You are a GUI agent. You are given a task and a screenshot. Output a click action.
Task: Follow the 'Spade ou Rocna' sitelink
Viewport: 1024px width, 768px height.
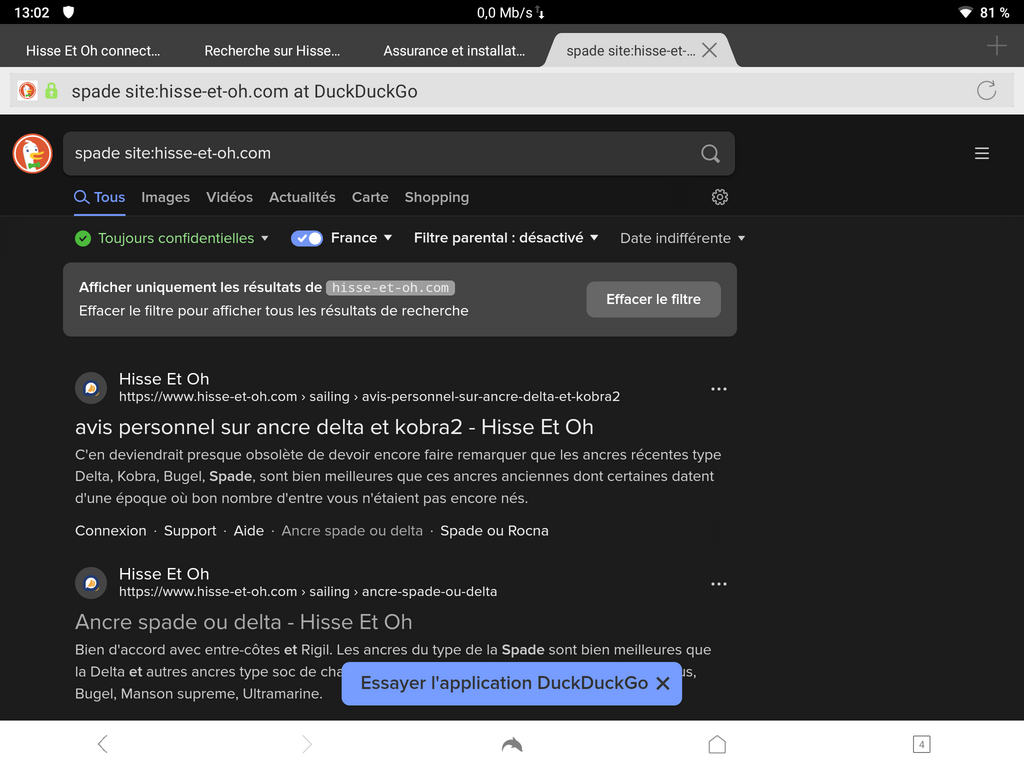pos(494,531)
